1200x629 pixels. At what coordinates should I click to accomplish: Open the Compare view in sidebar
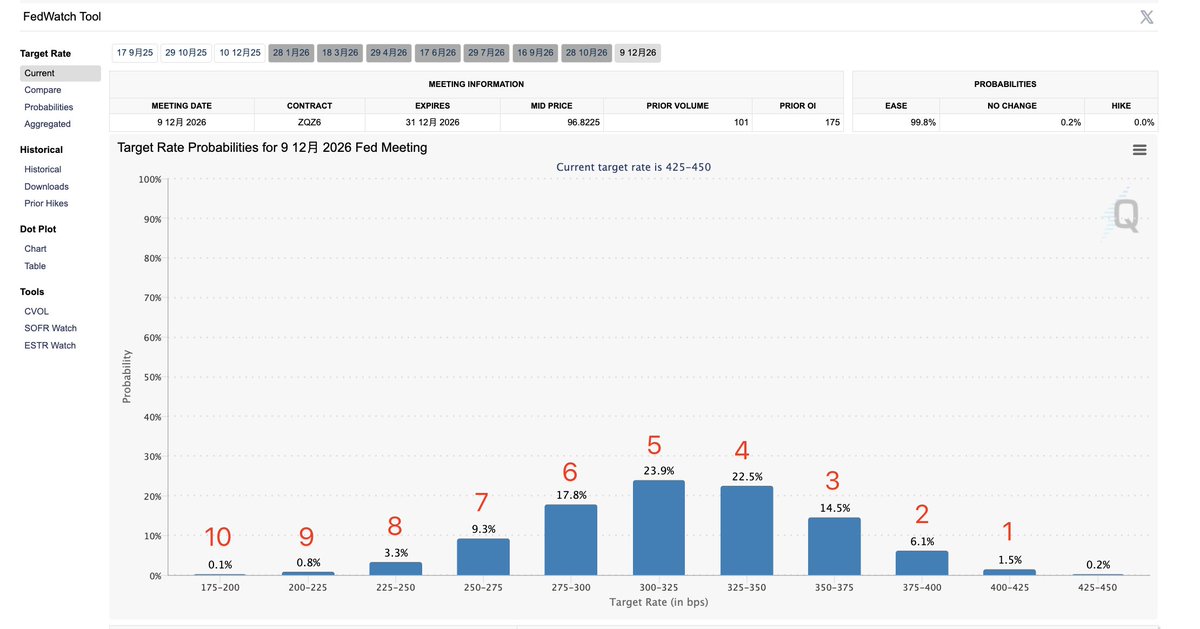click(x=43, y=90)
